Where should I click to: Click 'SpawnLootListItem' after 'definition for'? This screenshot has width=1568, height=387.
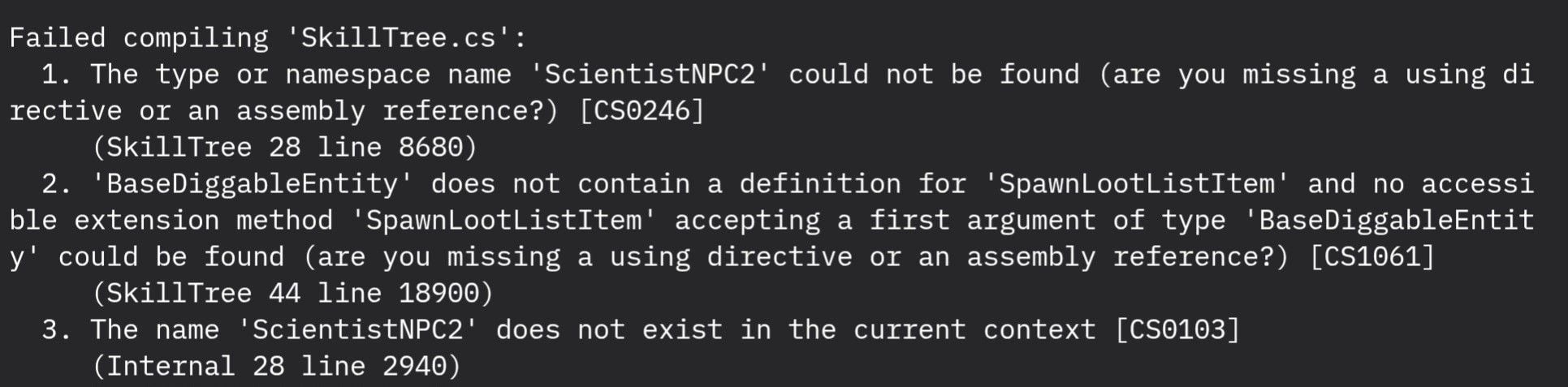pos(1136,184)
